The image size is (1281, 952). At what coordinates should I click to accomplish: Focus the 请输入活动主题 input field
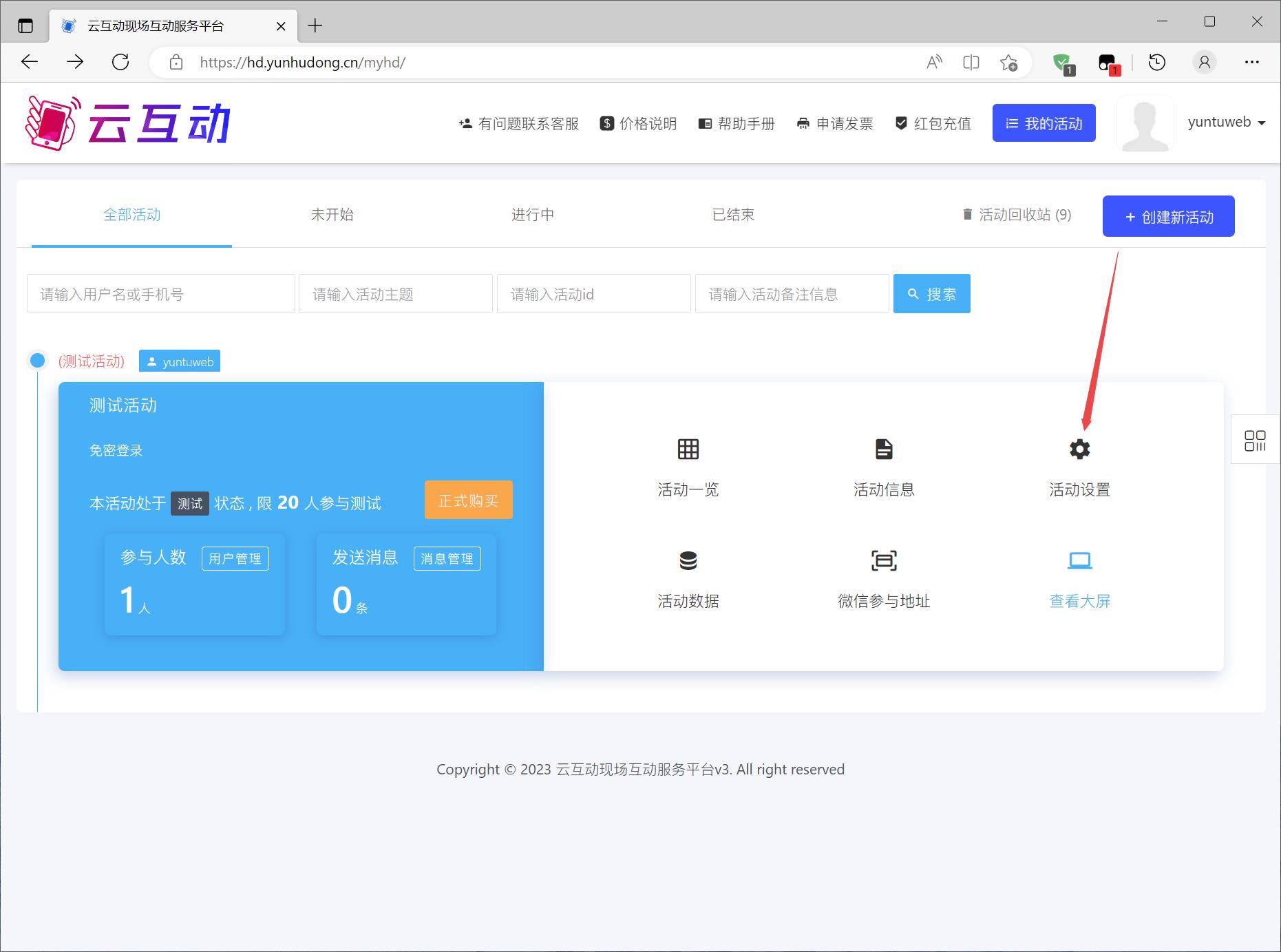pyautogui.click(x=396, y=294)
